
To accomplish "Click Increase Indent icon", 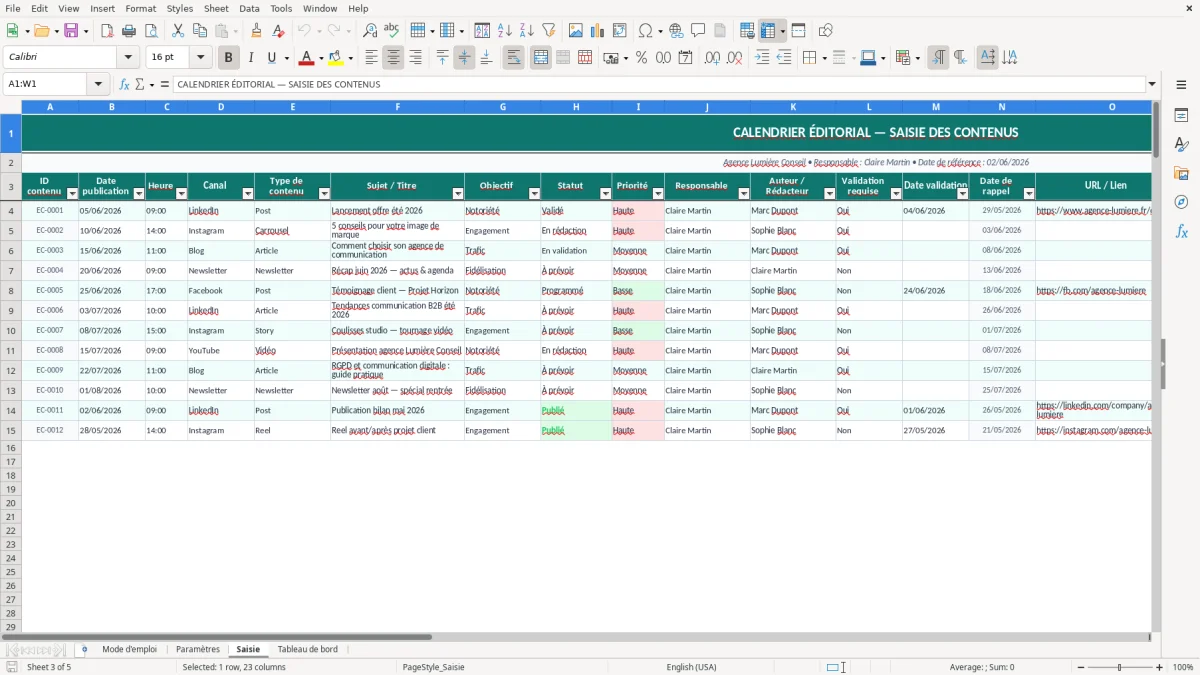I will pos(762,58).
